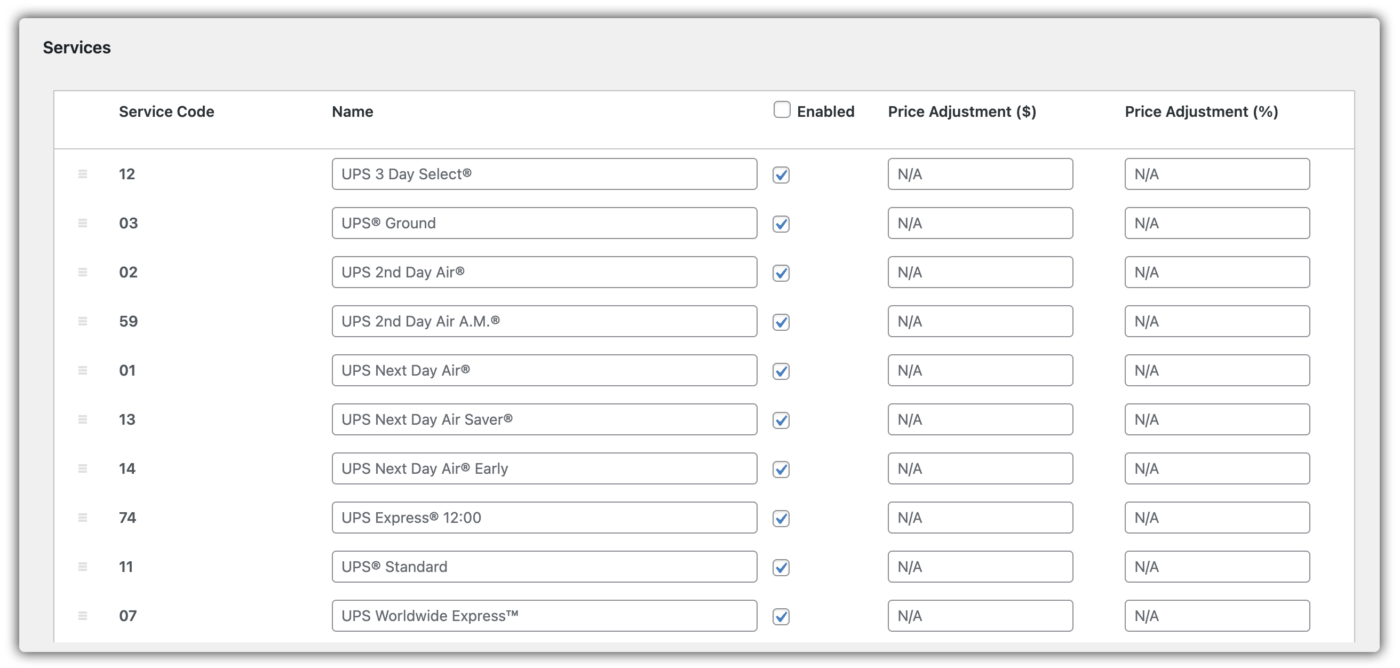Uncheck enabled box for service code 01
Screen dimensions: 1400x668
[782, 371]
